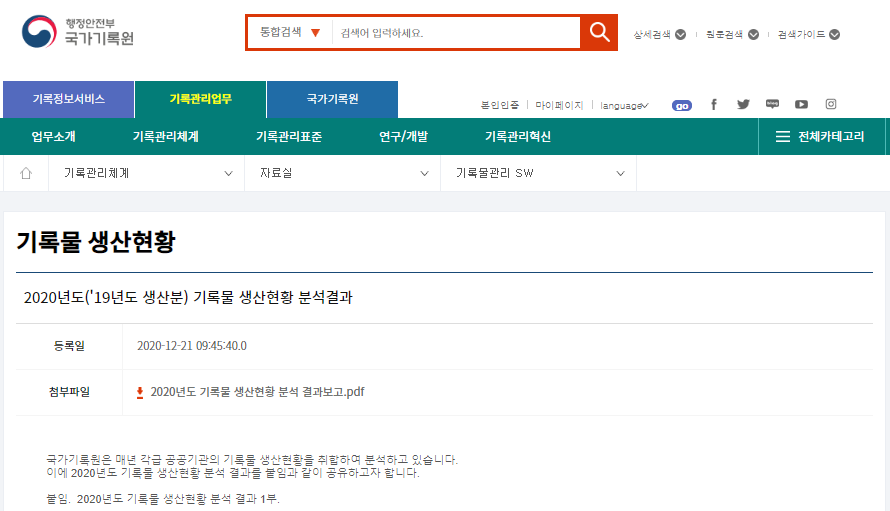The width and height of the screenshot is (890, 511).
Task: Click the home icon in breadcrumb
Action: point(26,173)
